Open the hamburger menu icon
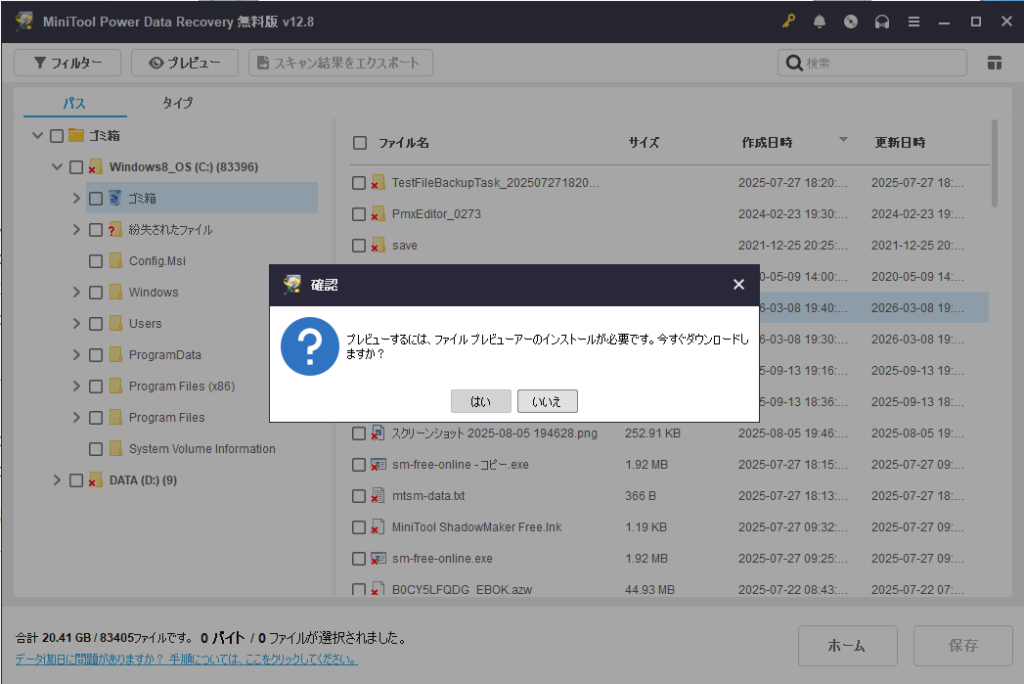The width and height of the screenshot is (1024, 684). 913,21
